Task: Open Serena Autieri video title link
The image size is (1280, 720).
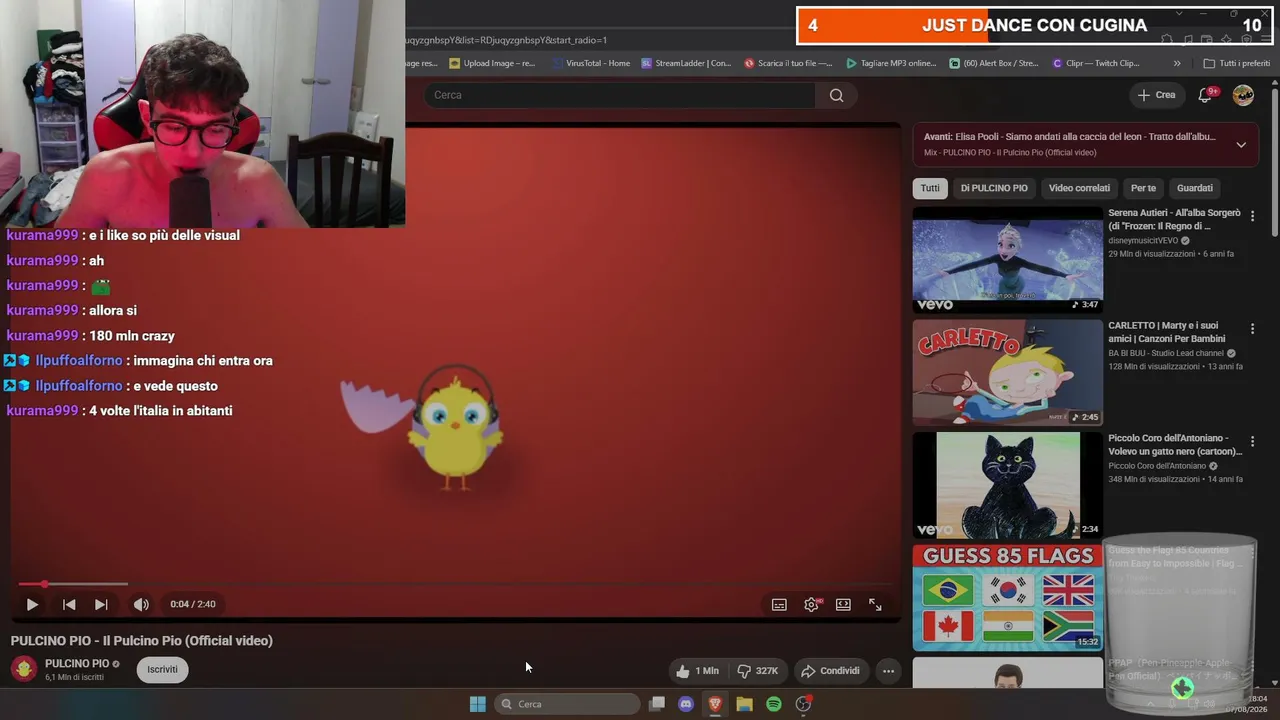Action: pyautogui.click(x=1174, y=220)
